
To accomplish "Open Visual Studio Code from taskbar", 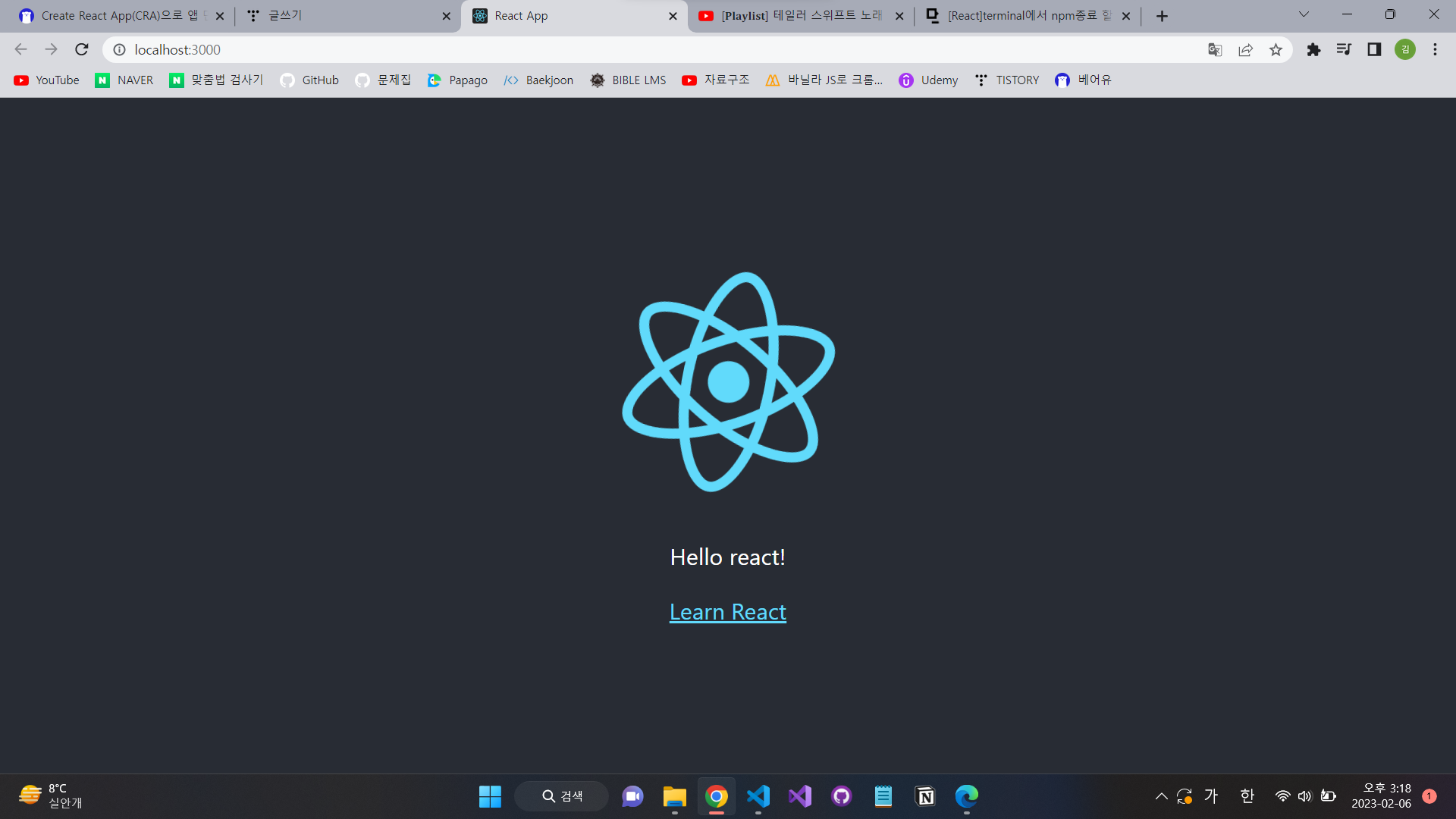I will click(x=758, y=796).
